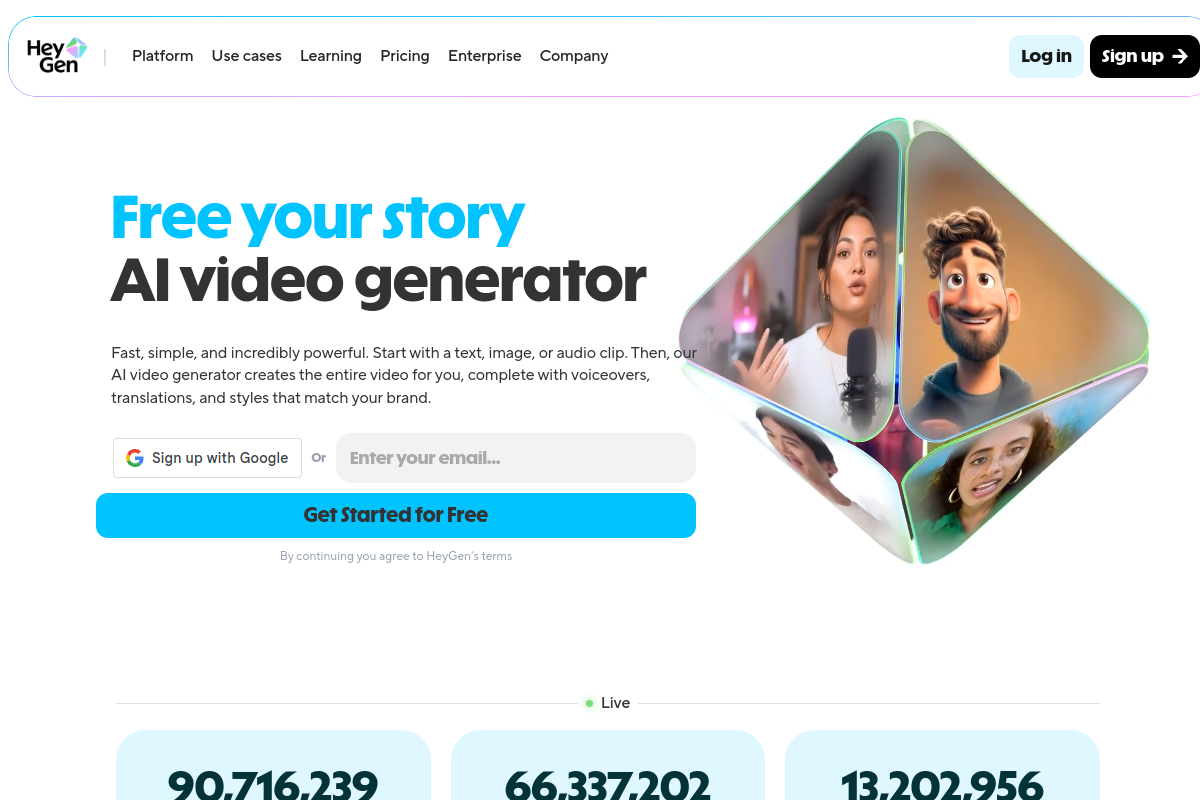1200x800 pixels.
Task: Click the Log in button
Action: [x=1046, y=56]
